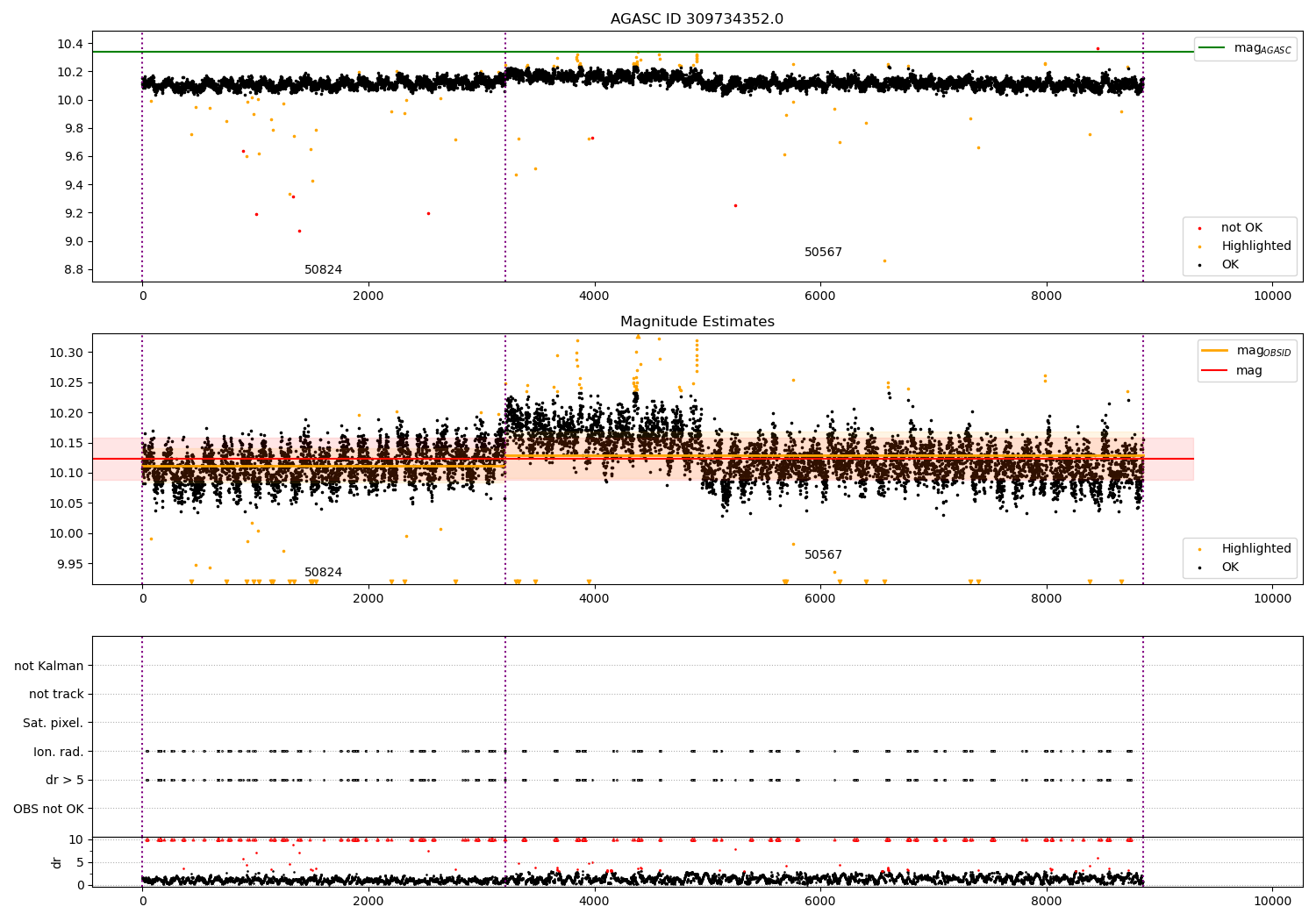
Task: Click the 'dr' axis label of bottom panel
Action: [57, 862]
